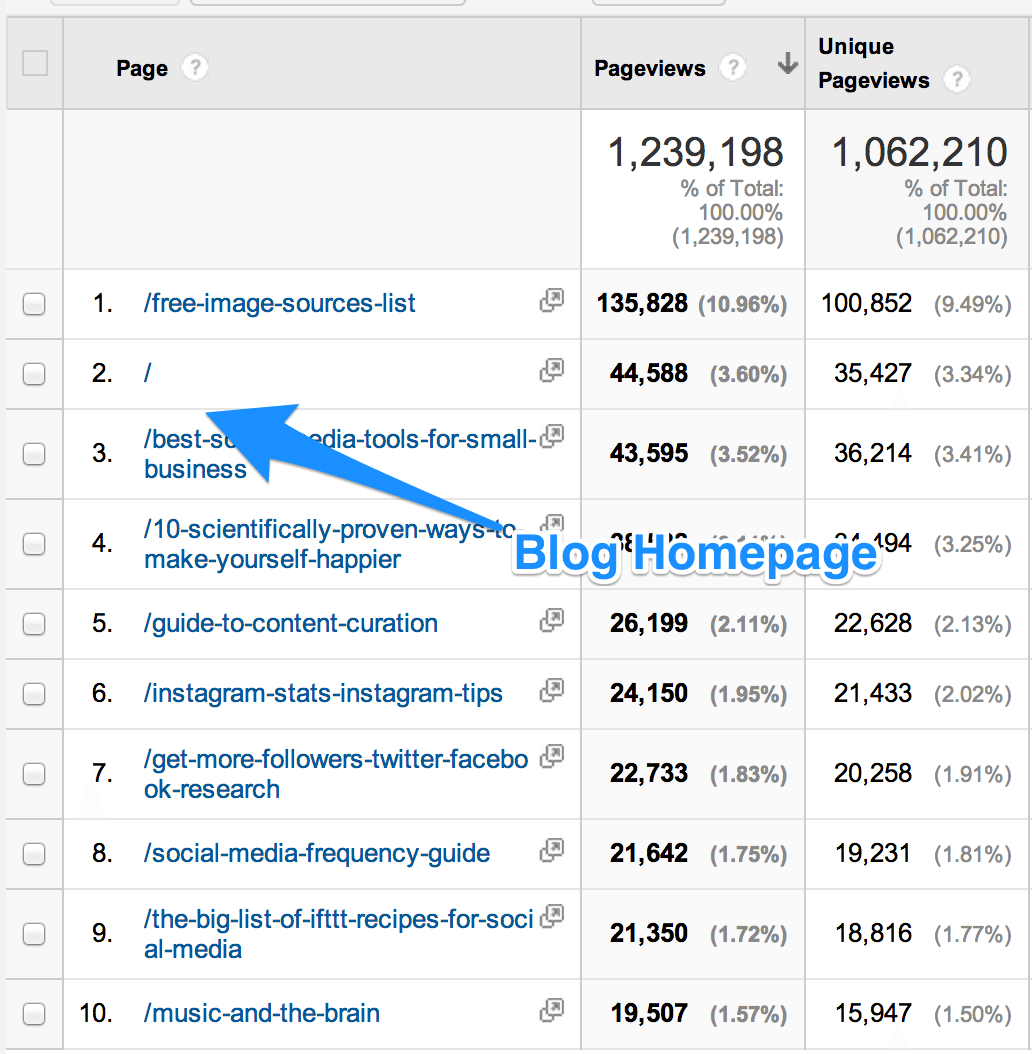Open the blog homepage link
1032x1054 pixels.
147,374
